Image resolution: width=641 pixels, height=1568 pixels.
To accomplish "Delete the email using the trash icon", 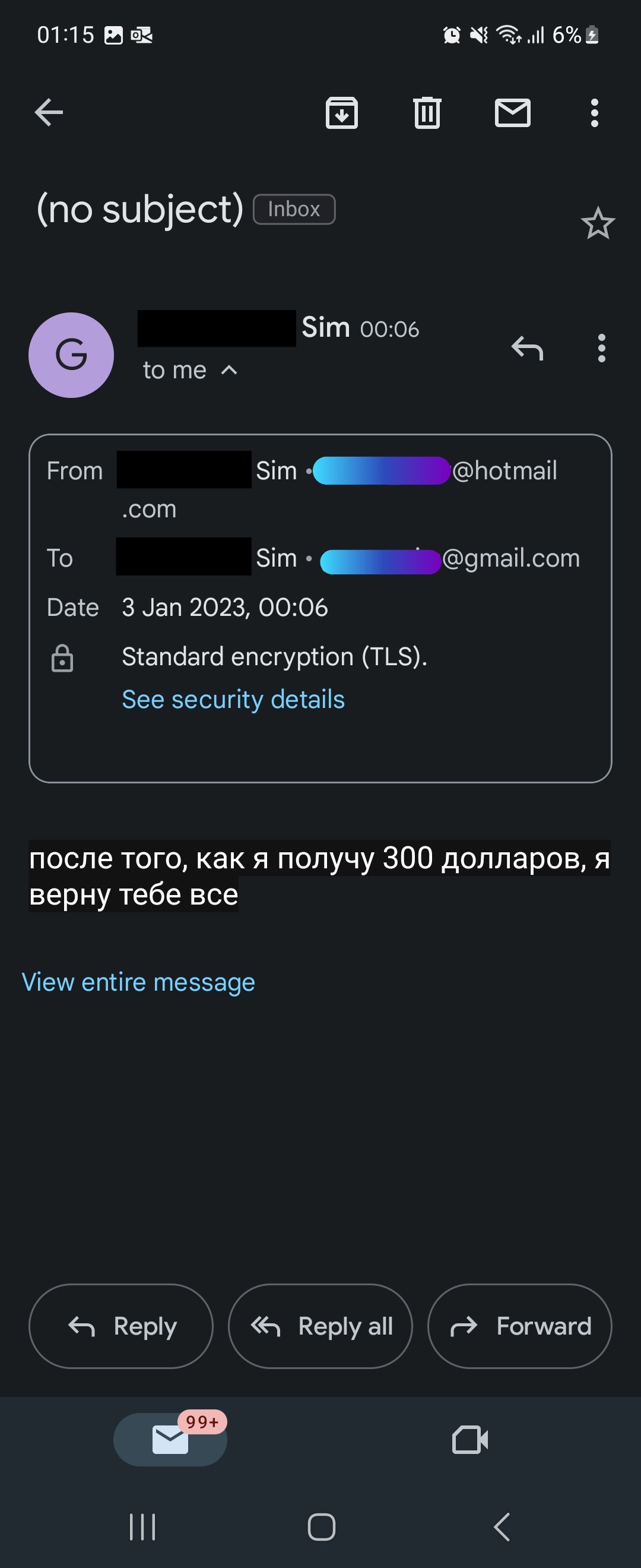I will pos(427,113).
